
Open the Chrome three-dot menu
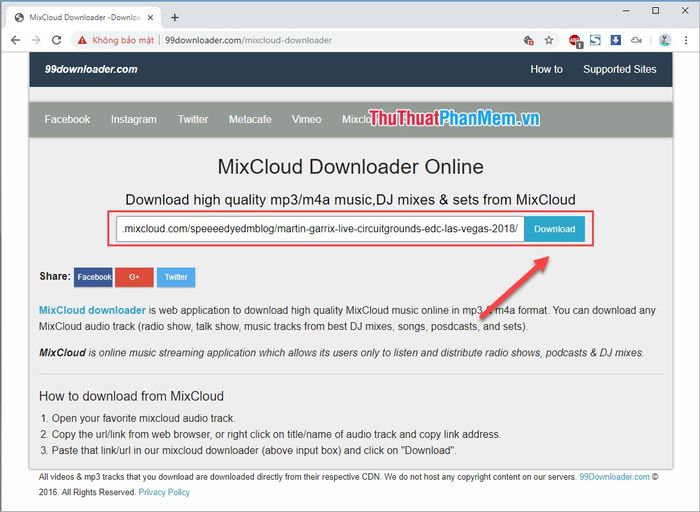pos(686,40)
